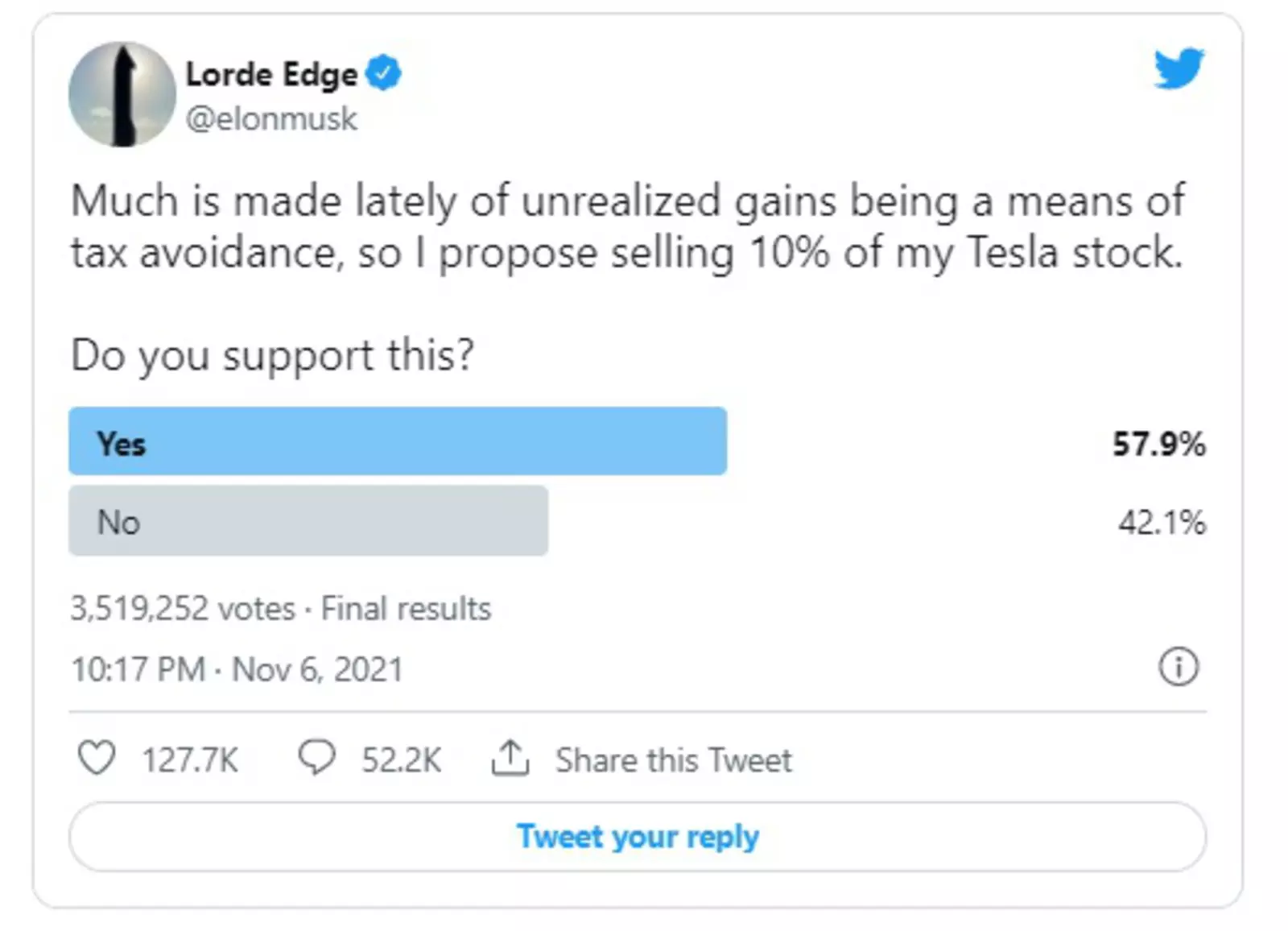This screenshot has height=931, width=1288.
Task: Like the tweet with the heart icon
Action: pos(97,759)
